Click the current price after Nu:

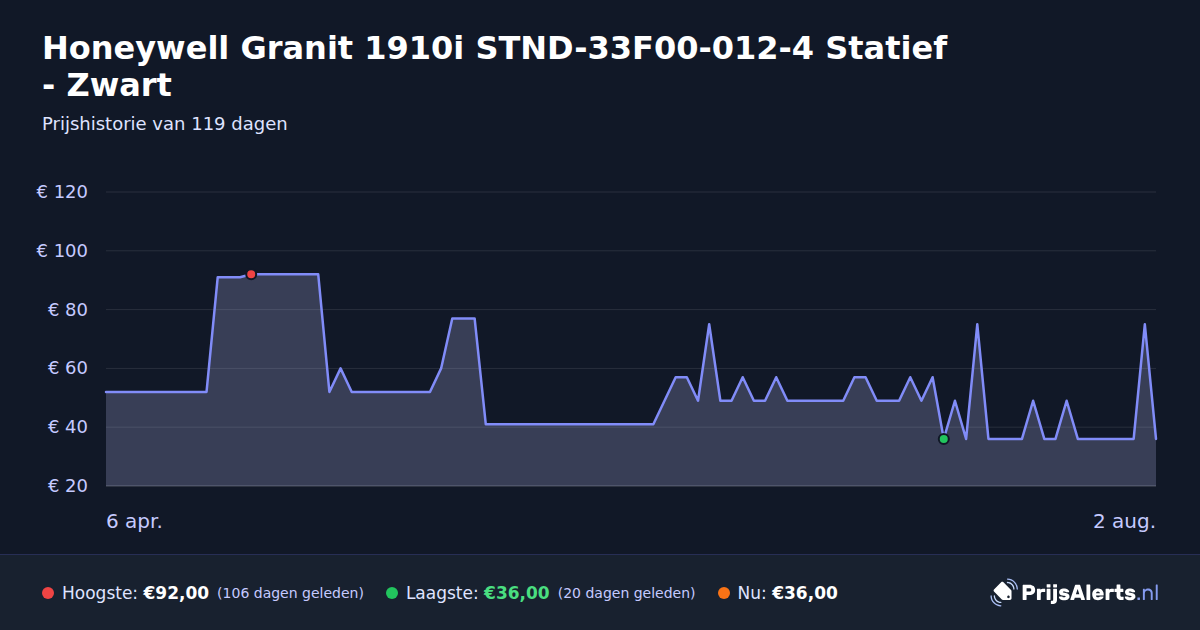[x=805, y=593]
